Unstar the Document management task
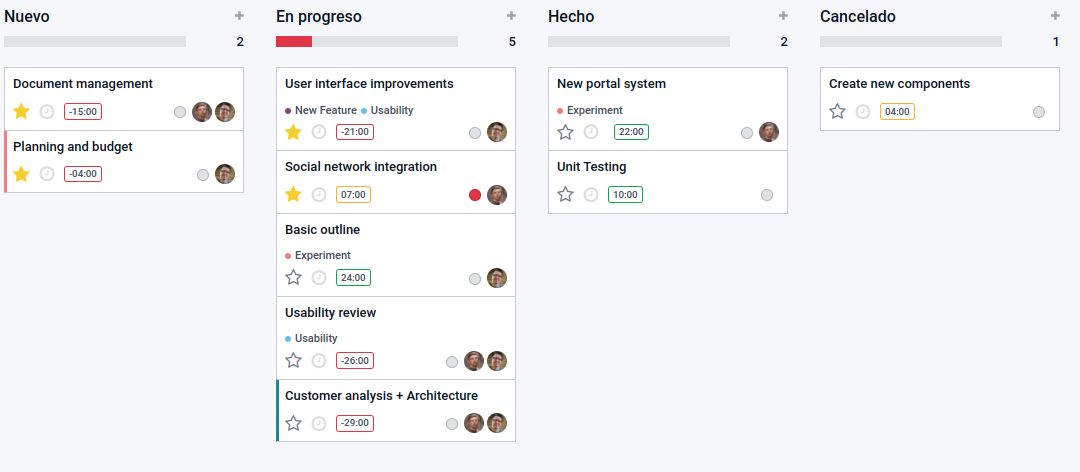Image resolution: width=1080 pixels, height=472 pixels. 21,111
